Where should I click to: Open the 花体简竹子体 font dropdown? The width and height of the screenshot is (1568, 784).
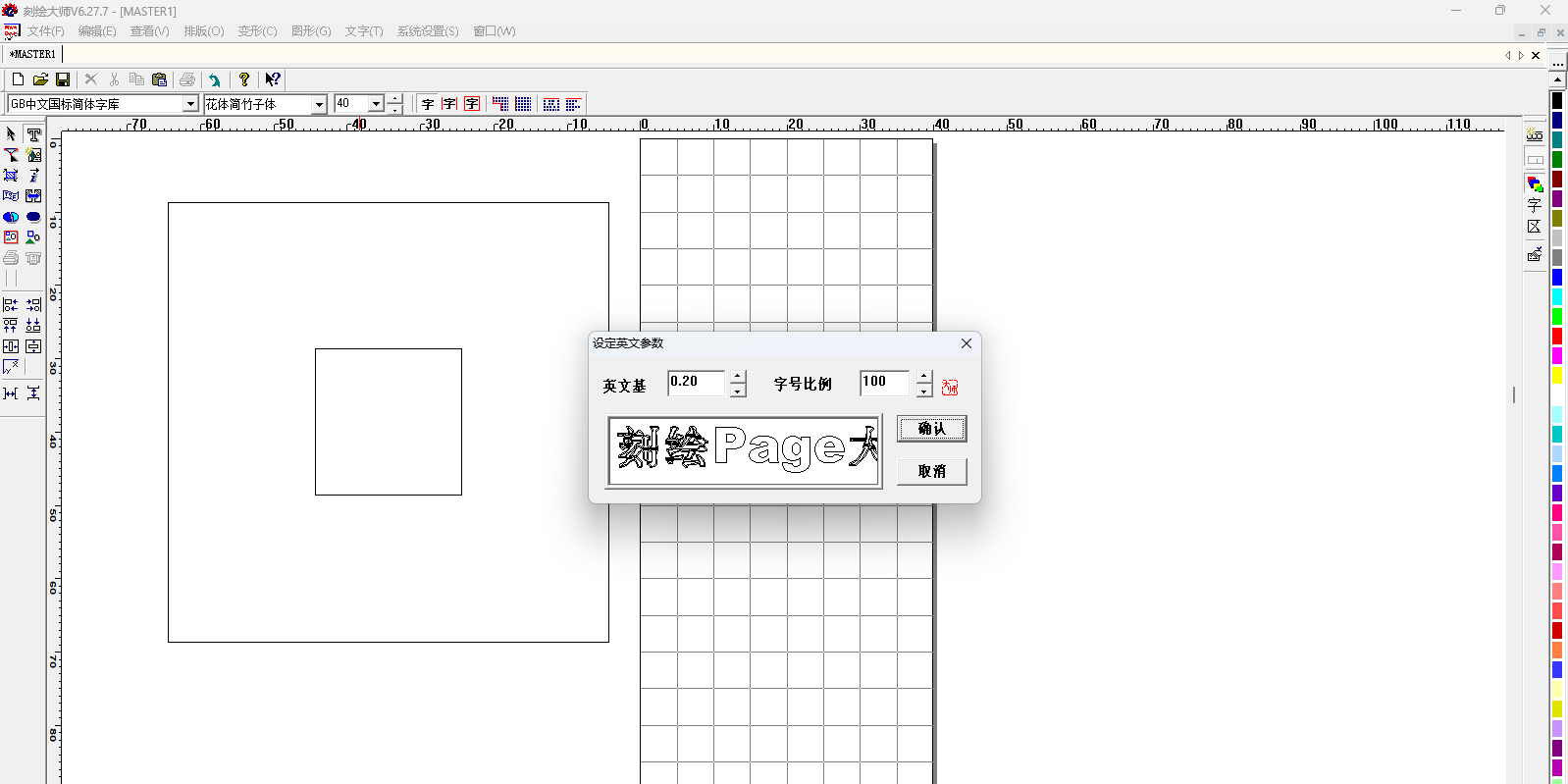(x=319, y=104)
